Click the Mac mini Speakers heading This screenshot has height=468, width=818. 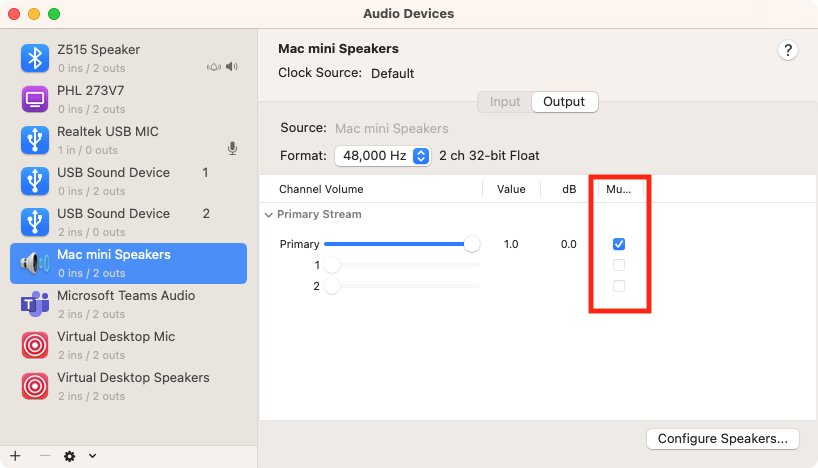point(338,49)
